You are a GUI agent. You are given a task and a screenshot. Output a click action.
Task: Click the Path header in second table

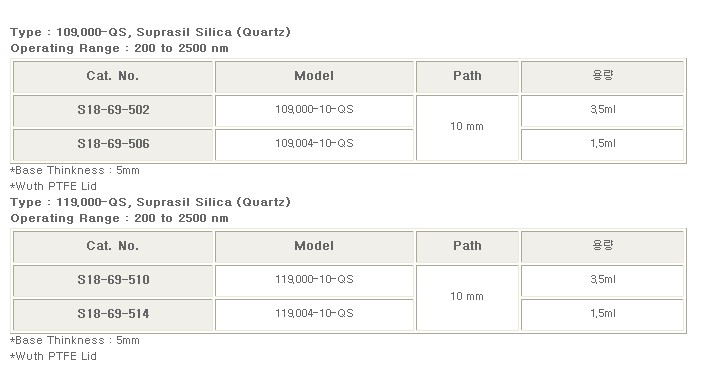click(467, 247)
